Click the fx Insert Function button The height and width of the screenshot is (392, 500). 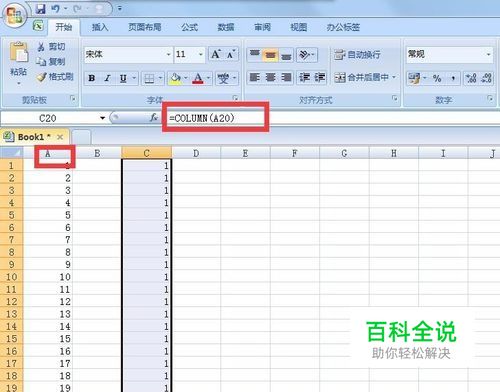[x=154, y=118]
